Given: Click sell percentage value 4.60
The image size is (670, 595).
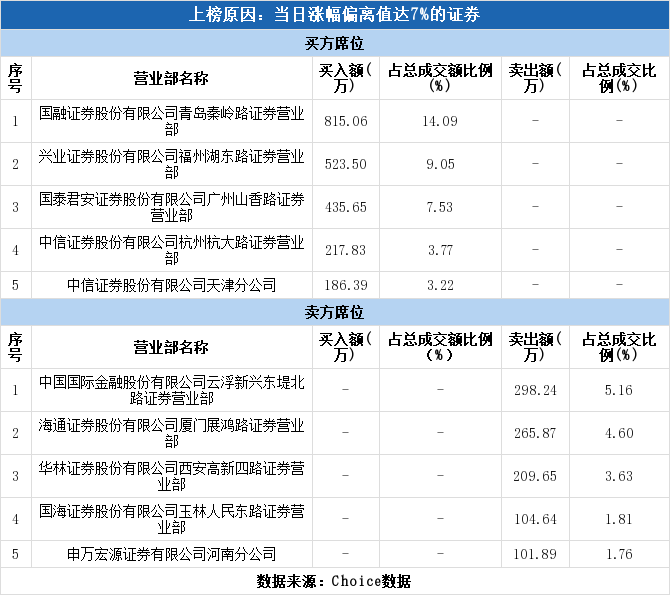Looking at the screenshot, I should (x=619, y=433).
